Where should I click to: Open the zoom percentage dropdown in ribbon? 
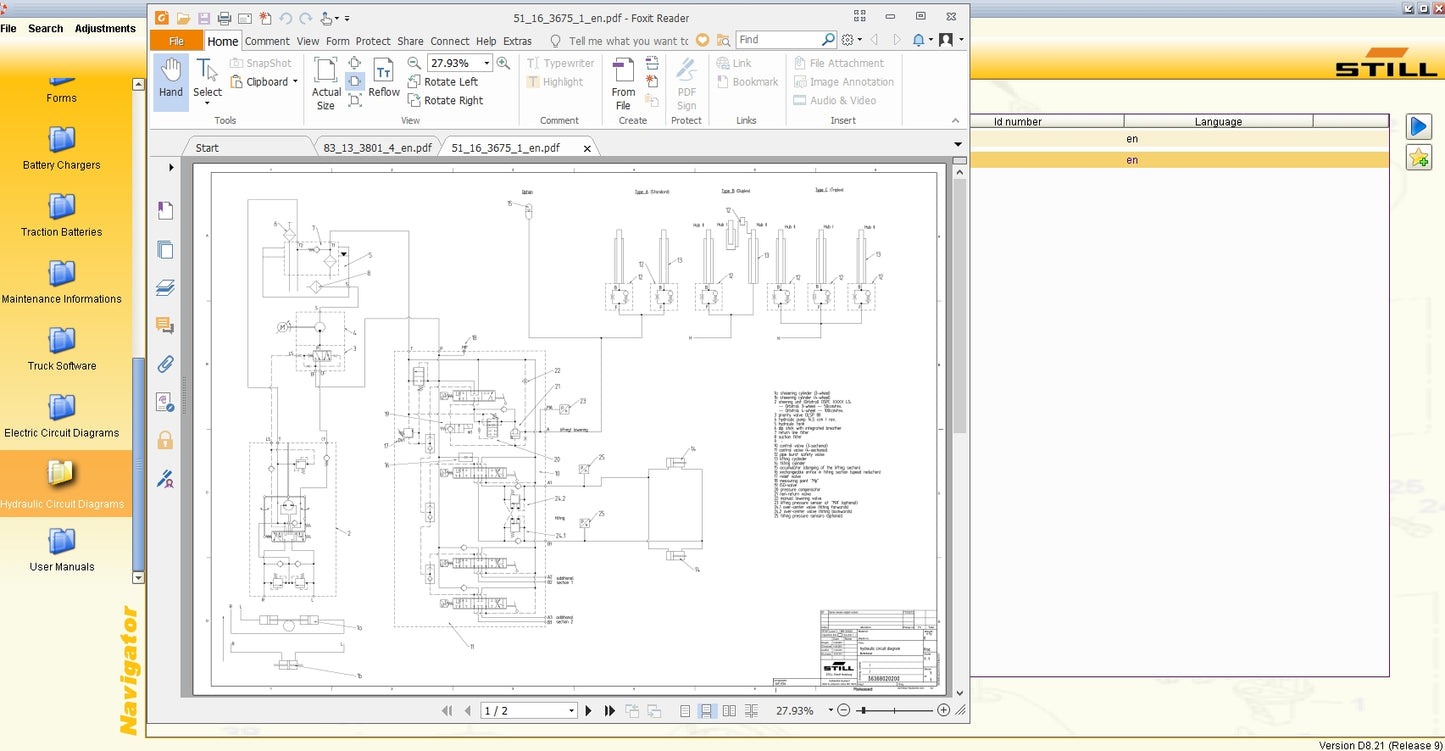(487, 63)
